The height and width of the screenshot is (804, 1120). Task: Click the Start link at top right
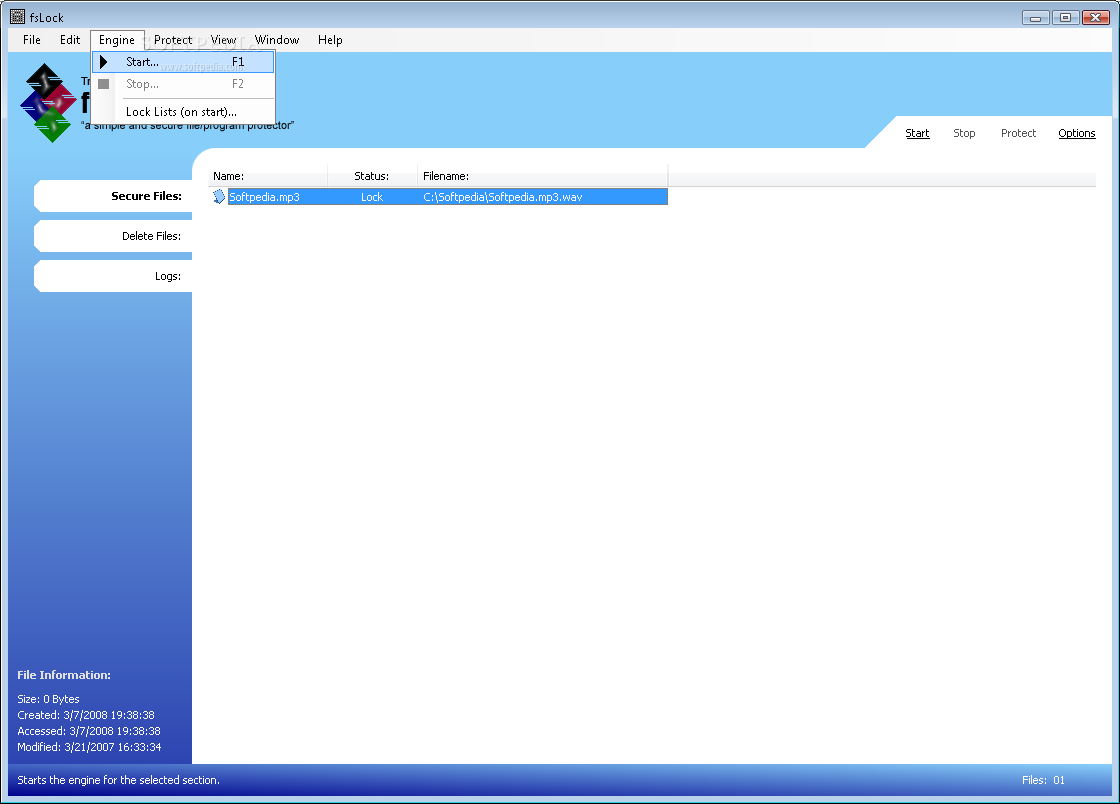pyautogui.click(x=917, y=133)
